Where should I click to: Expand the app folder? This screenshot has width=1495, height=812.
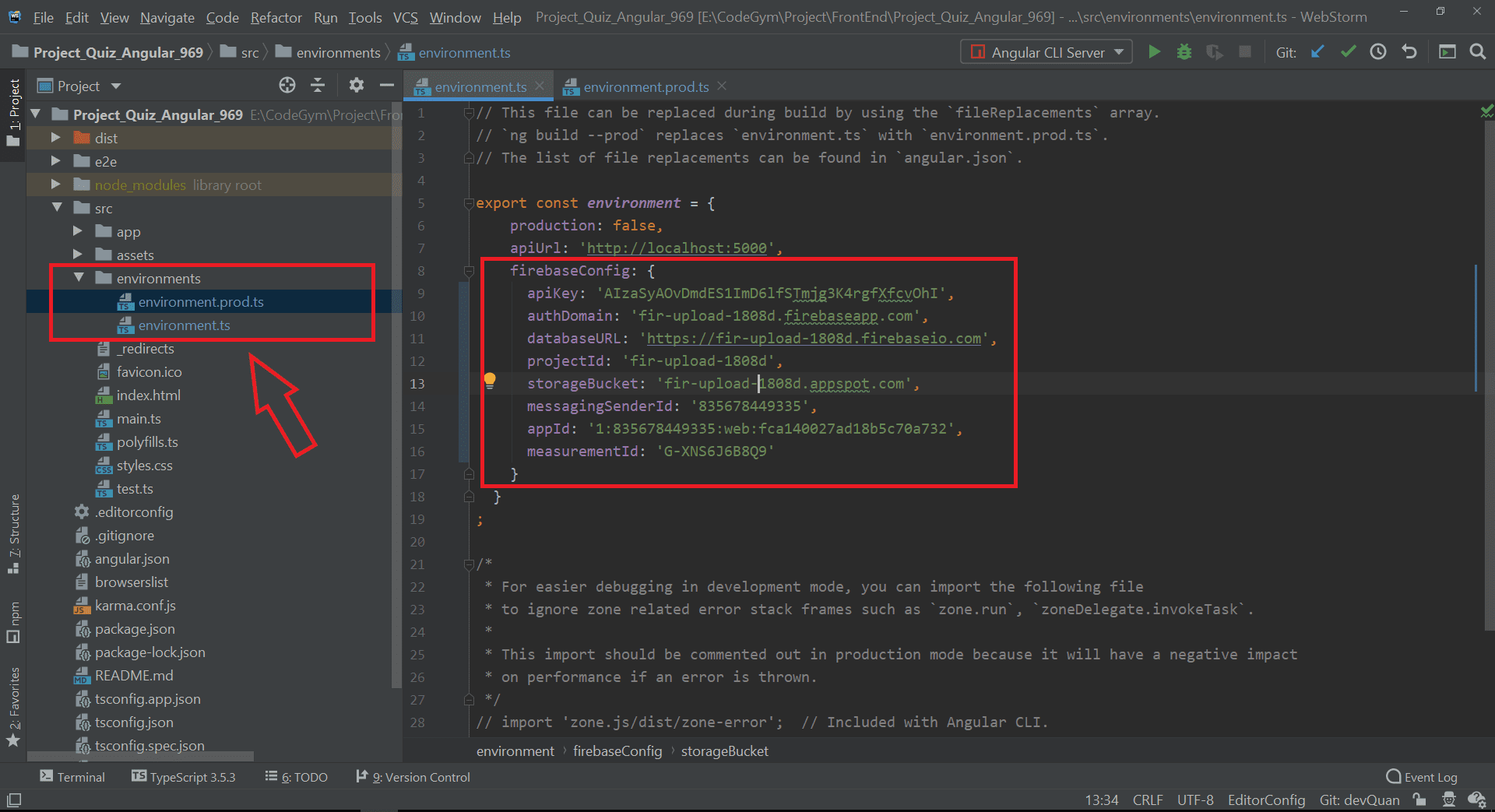pos(78,232)
